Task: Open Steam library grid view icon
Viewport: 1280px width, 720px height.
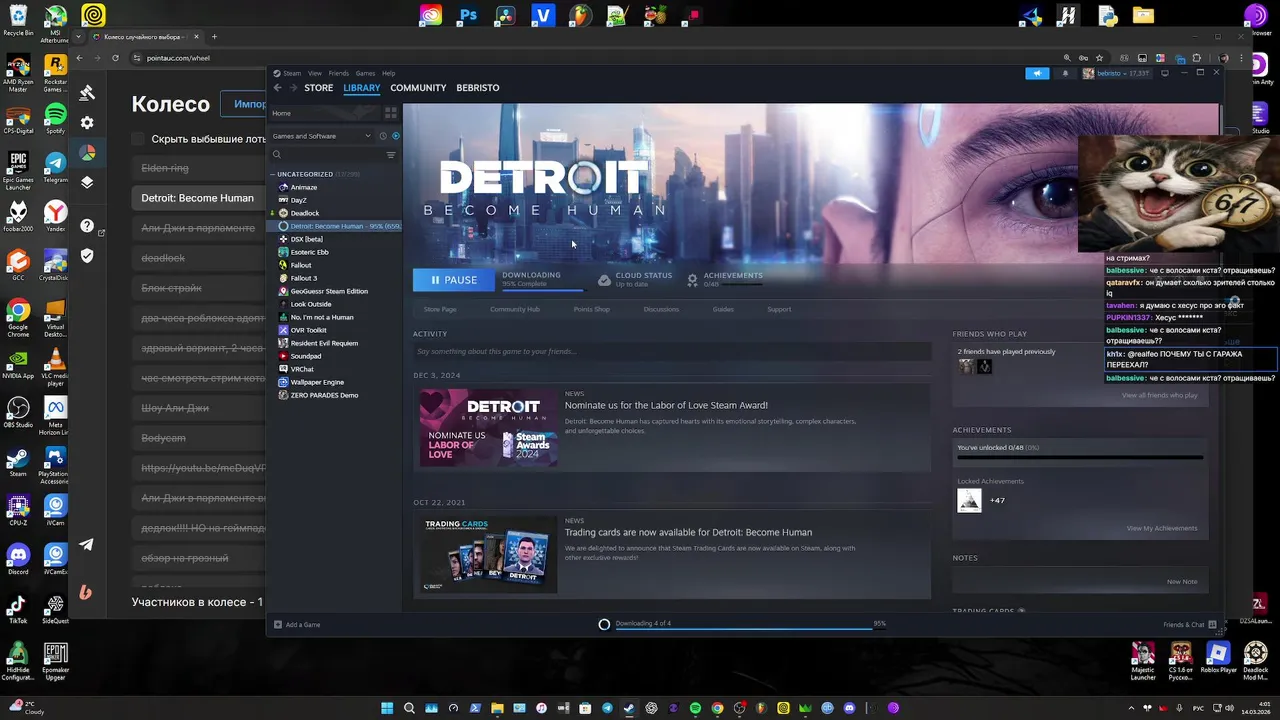Action: point(391,113)
